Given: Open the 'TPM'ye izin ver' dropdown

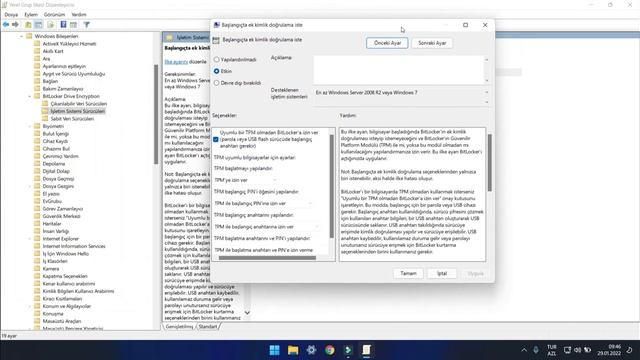Looking at the screenshot, I should (245, 180).
